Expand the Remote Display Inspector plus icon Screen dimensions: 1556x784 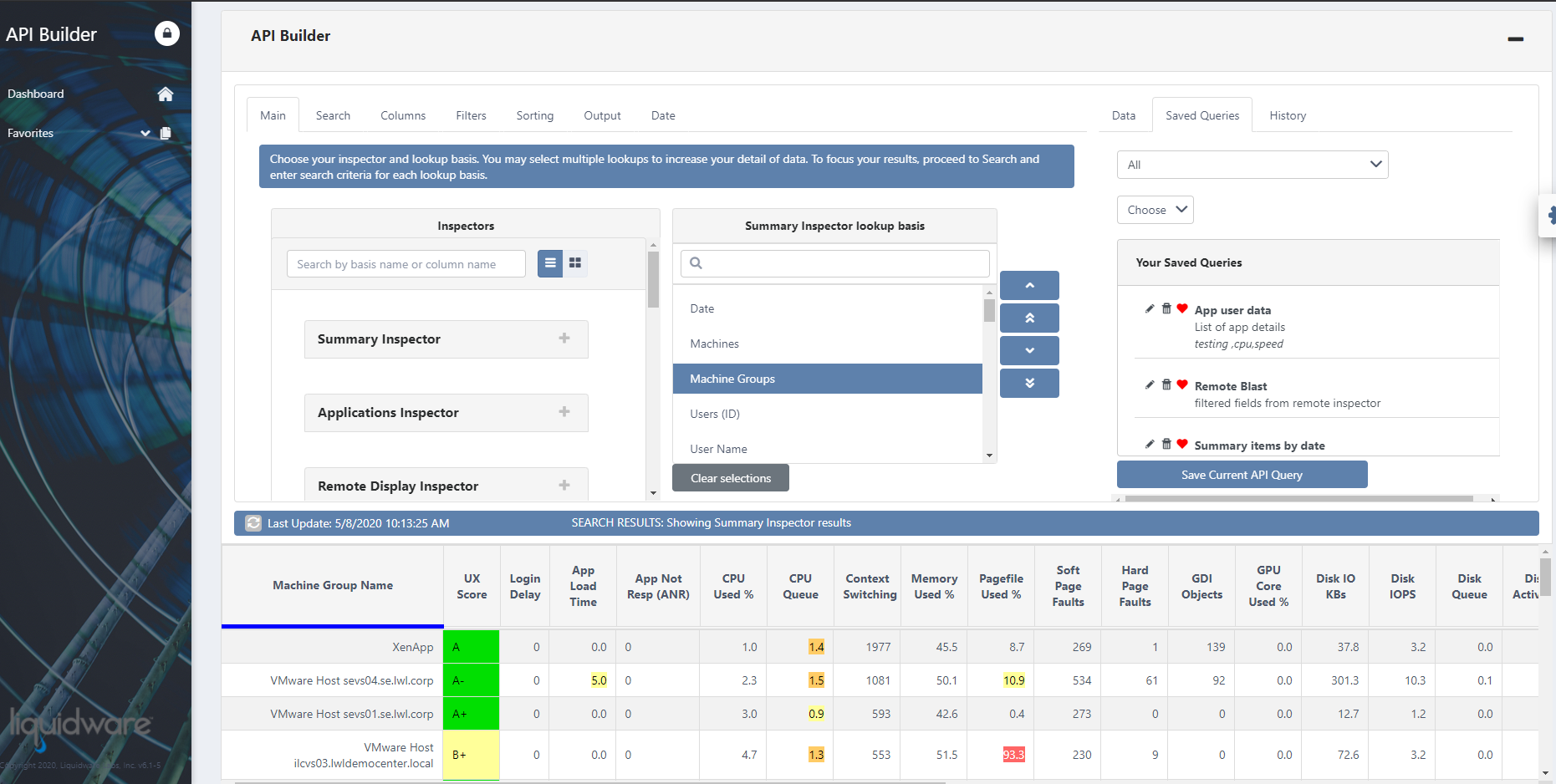click(x=564, y=486)
